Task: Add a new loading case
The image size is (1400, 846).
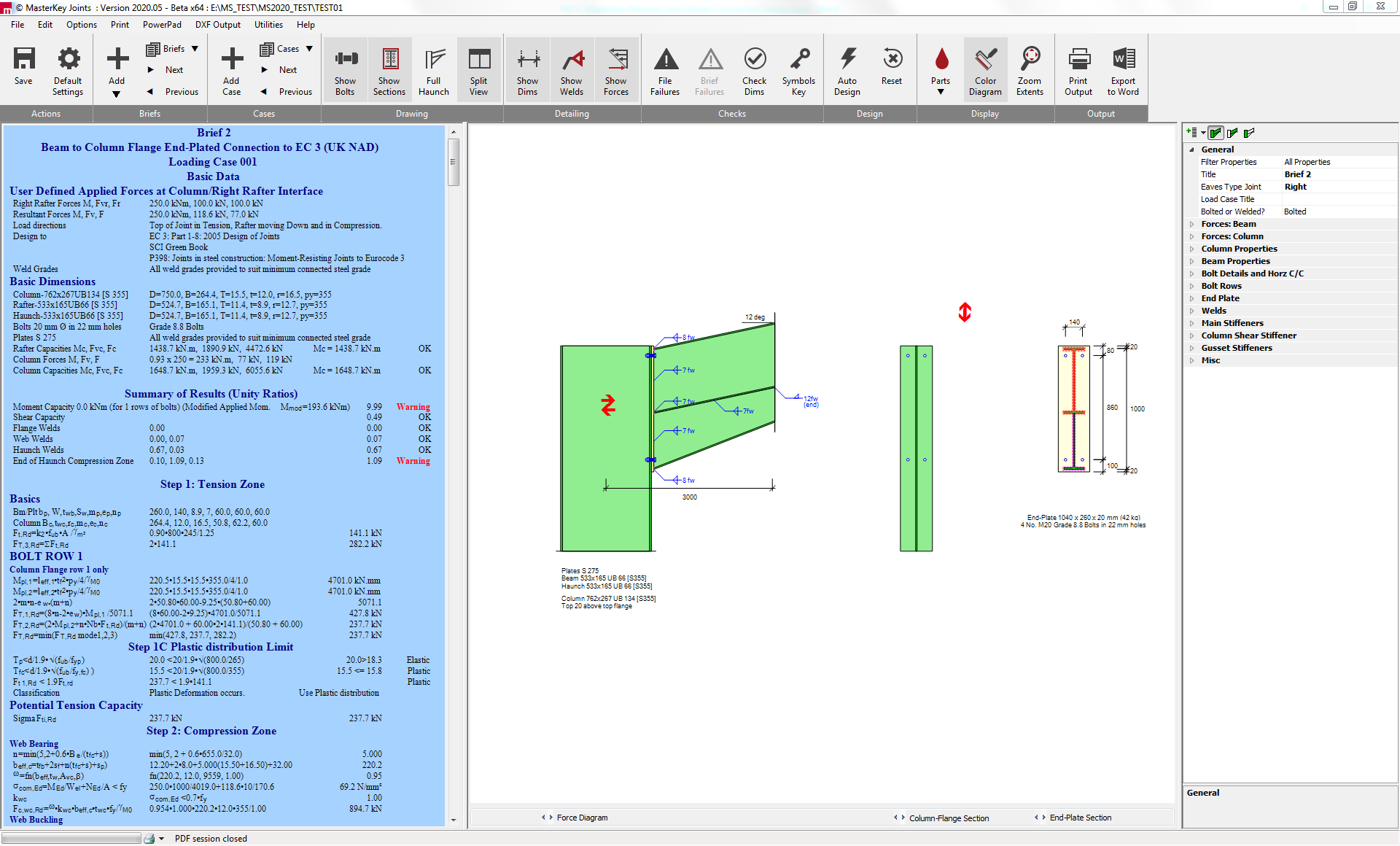Action: point(231,71)
